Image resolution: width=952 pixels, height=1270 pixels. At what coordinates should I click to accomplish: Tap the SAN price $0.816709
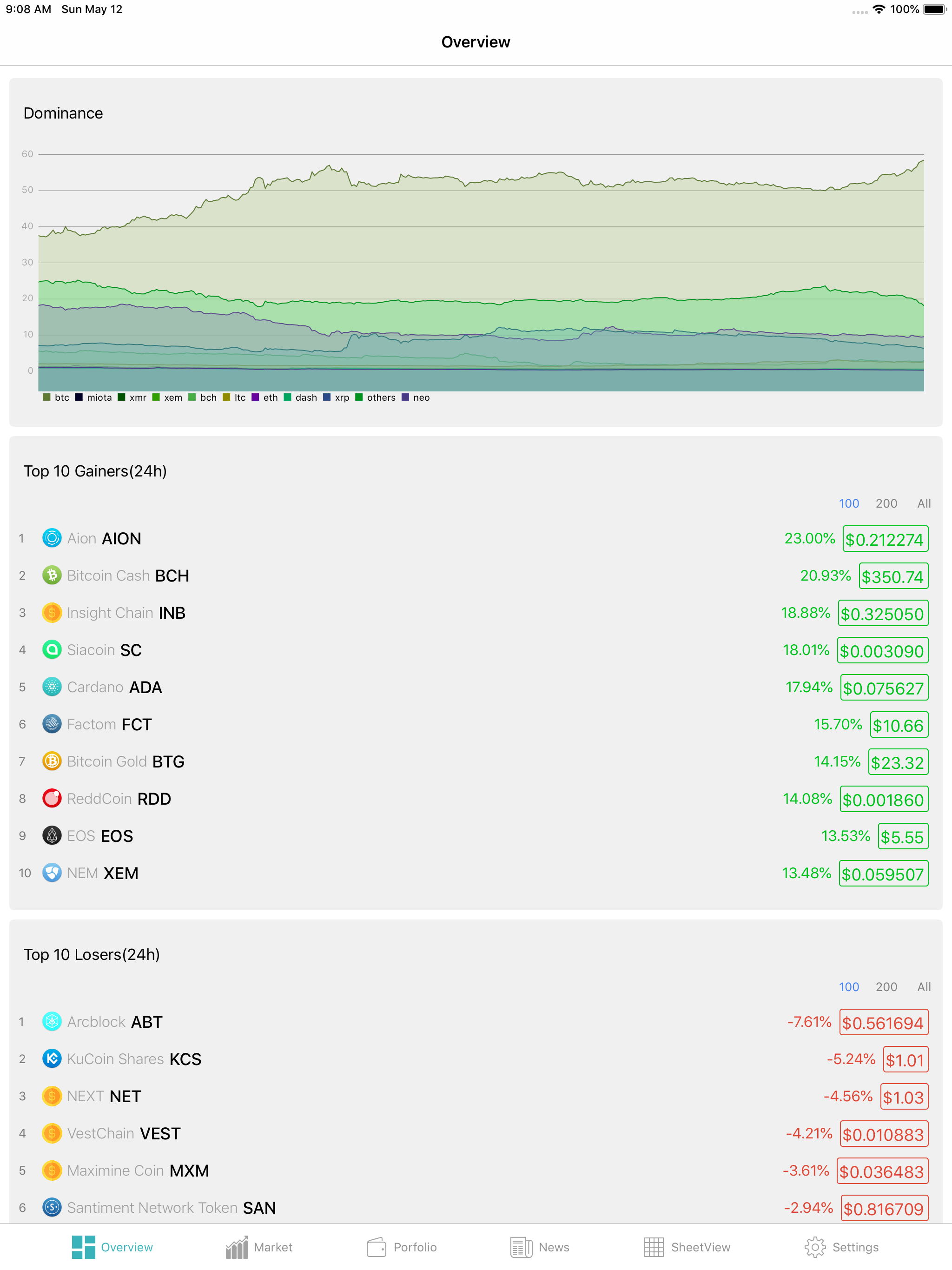point(884,1209)
